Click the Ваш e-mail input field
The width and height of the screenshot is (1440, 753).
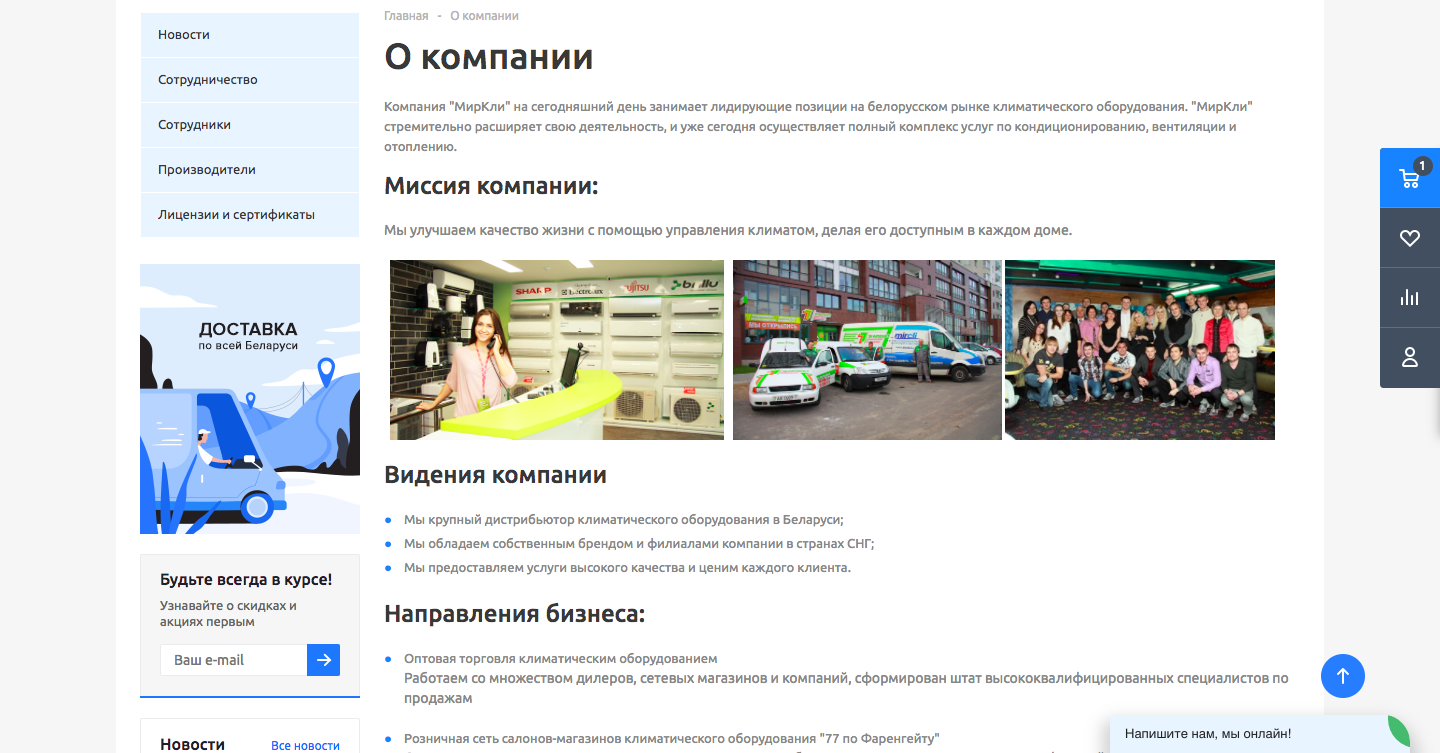point(233,660)
